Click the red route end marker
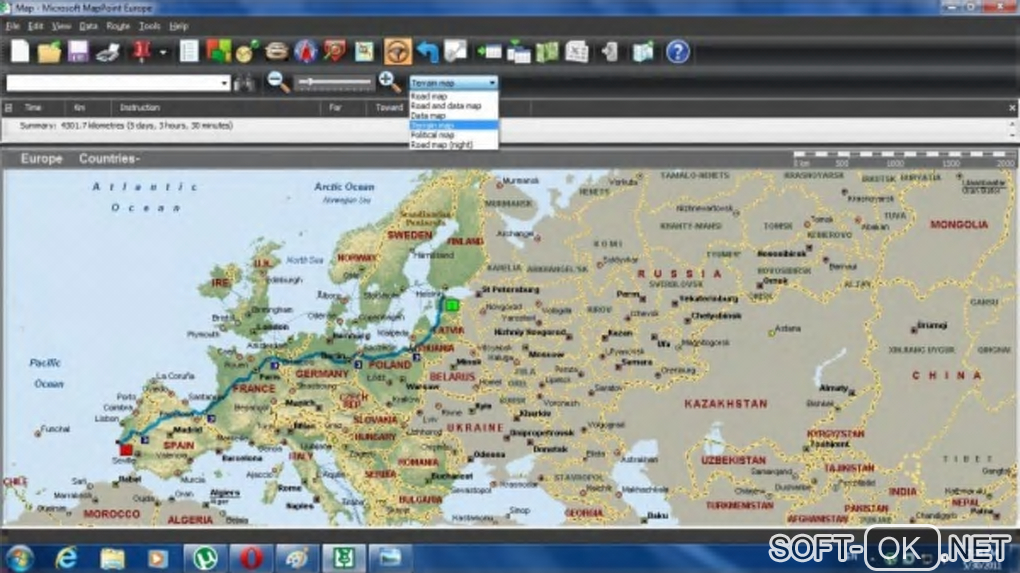1020x573 pixels. (x=126, y=449)
